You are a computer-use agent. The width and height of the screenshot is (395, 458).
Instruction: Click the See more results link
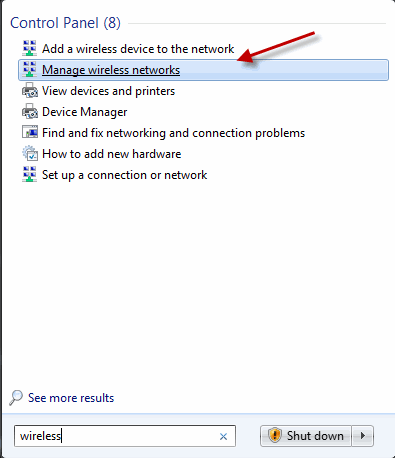71,398
